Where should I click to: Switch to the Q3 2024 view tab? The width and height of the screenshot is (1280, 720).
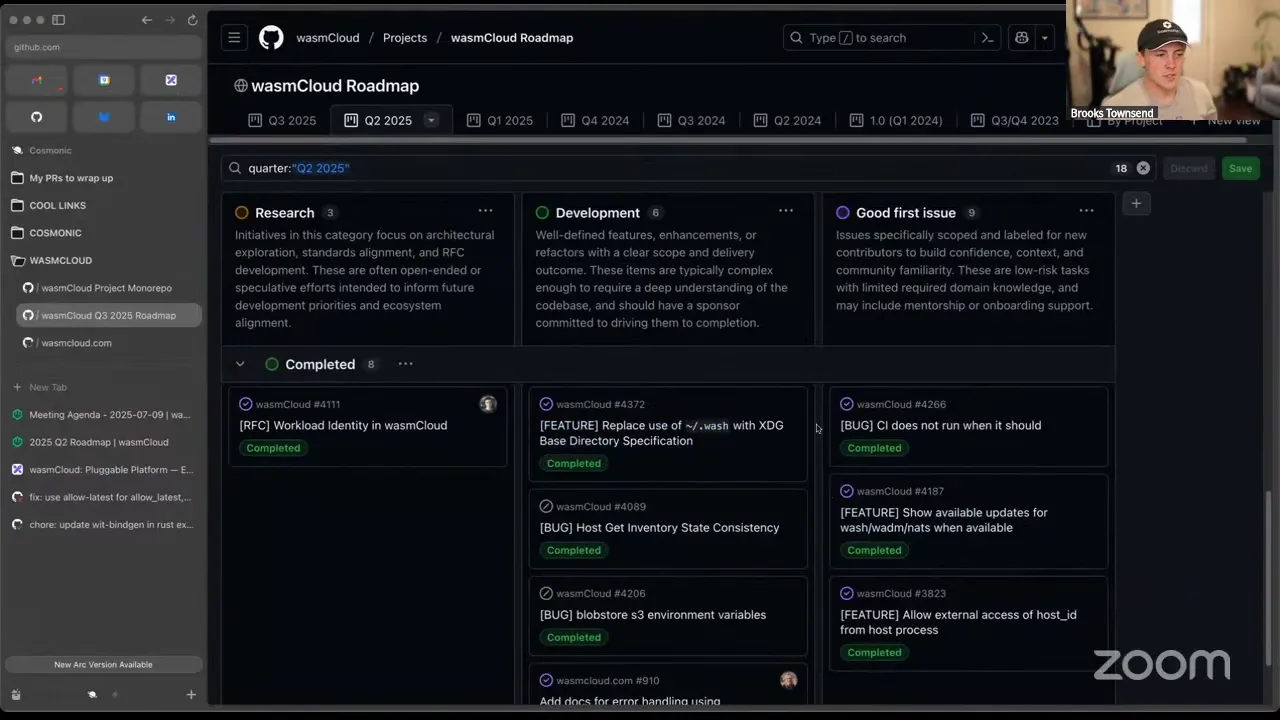click(x=691, y=120)
